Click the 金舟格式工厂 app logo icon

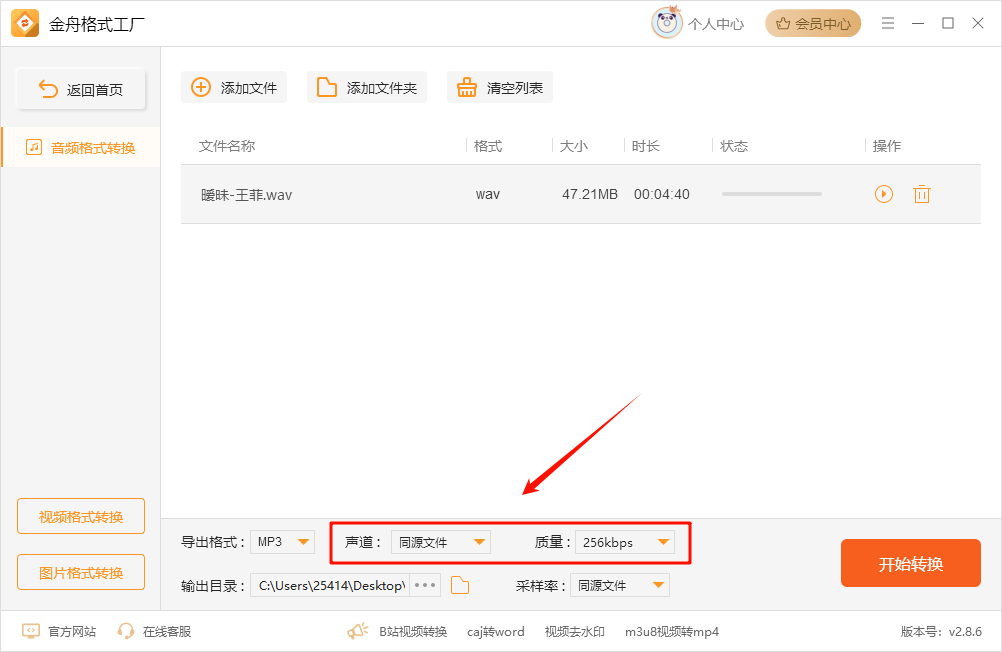(25, 24)
